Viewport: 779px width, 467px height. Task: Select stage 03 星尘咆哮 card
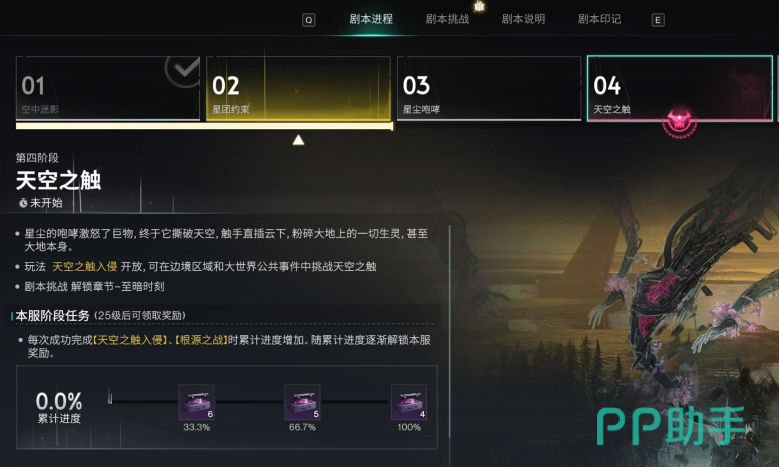click(489, 88)
